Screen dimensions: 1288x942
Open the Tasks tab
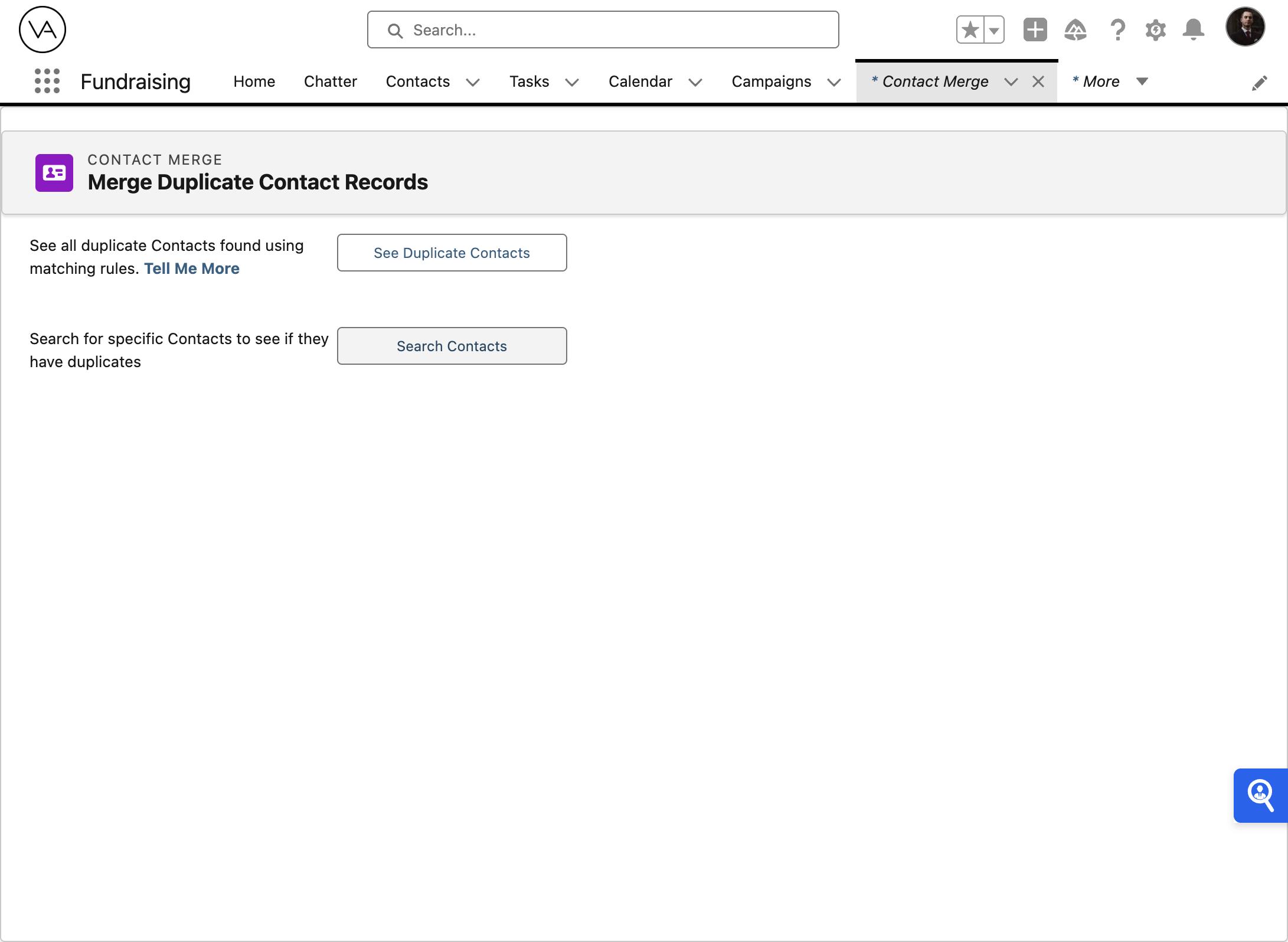[529, 81]
